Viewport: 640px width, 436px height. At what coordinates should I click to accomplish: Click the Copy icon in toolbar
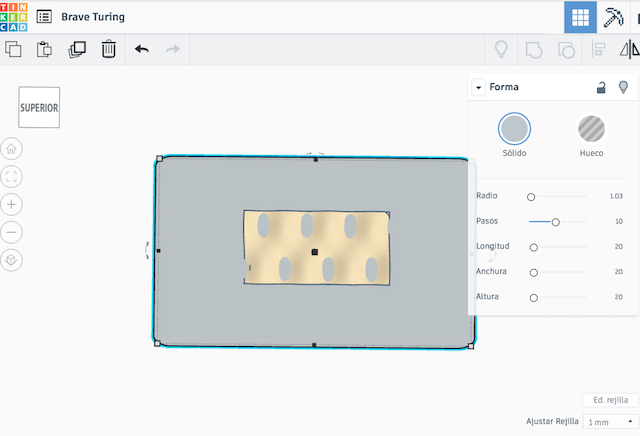[13, 49]
